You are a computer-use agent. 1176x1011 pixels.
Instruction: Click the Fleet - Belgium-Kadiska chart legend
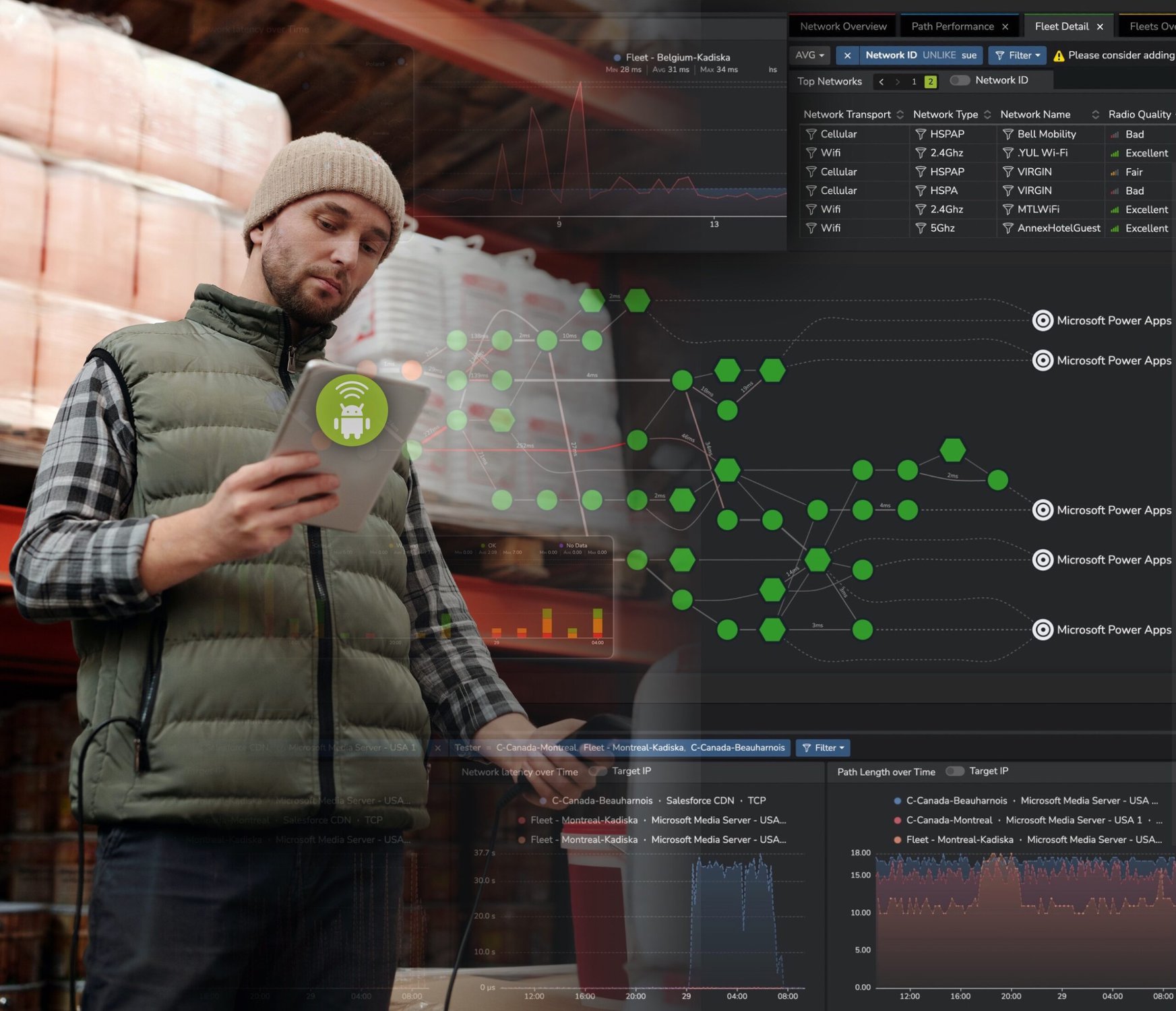672,57
